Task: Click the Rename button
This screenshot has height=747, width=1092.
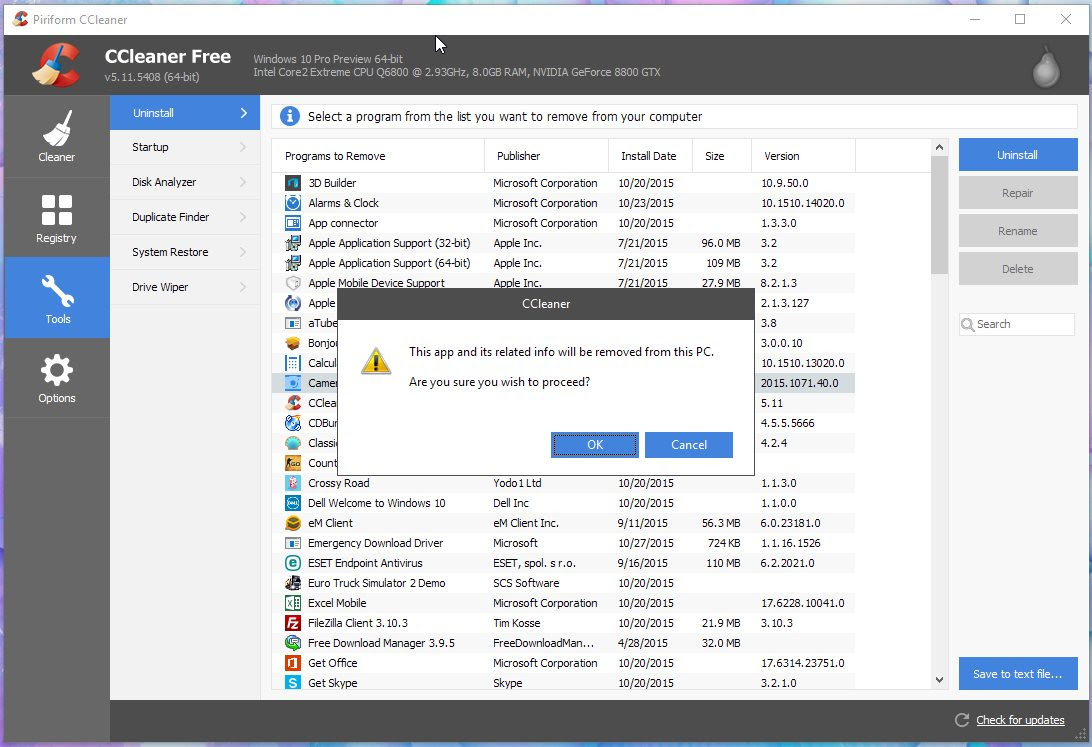Action: (1017, 230)
